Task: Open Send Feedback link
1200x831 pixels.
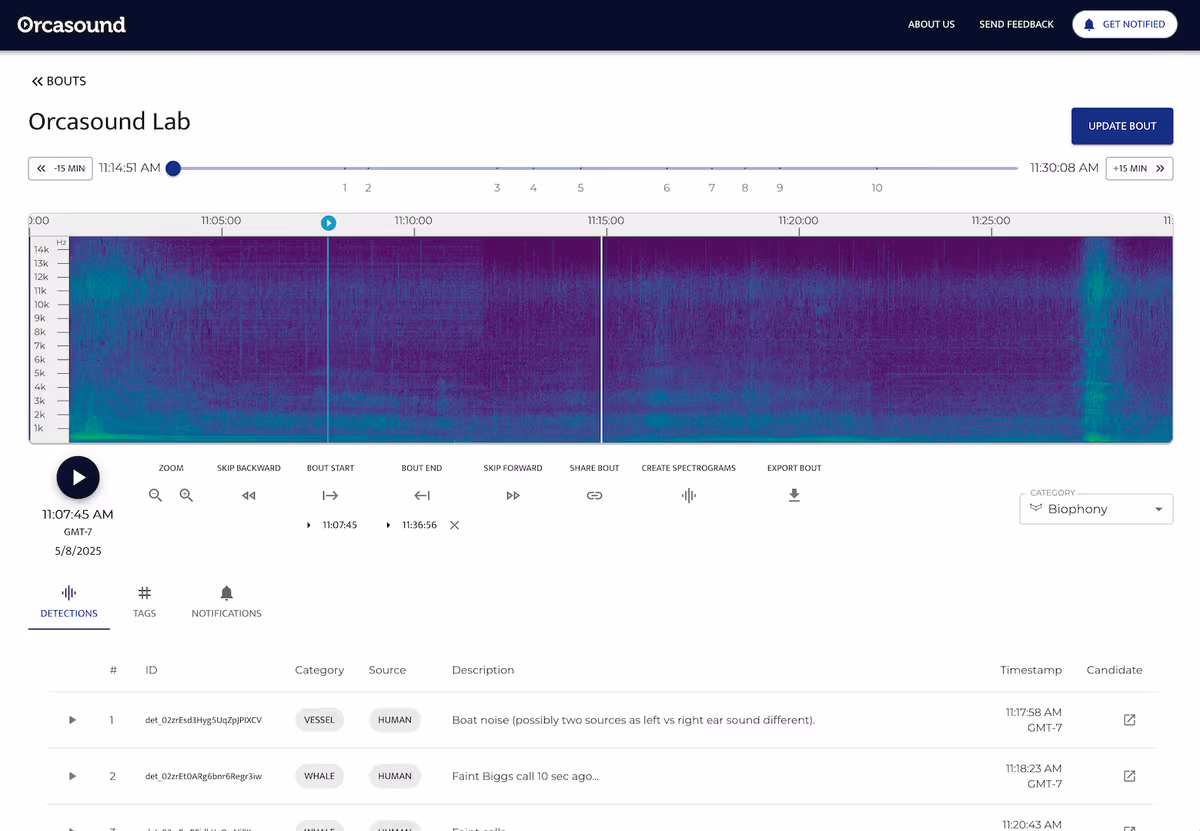Action: 1016,25
